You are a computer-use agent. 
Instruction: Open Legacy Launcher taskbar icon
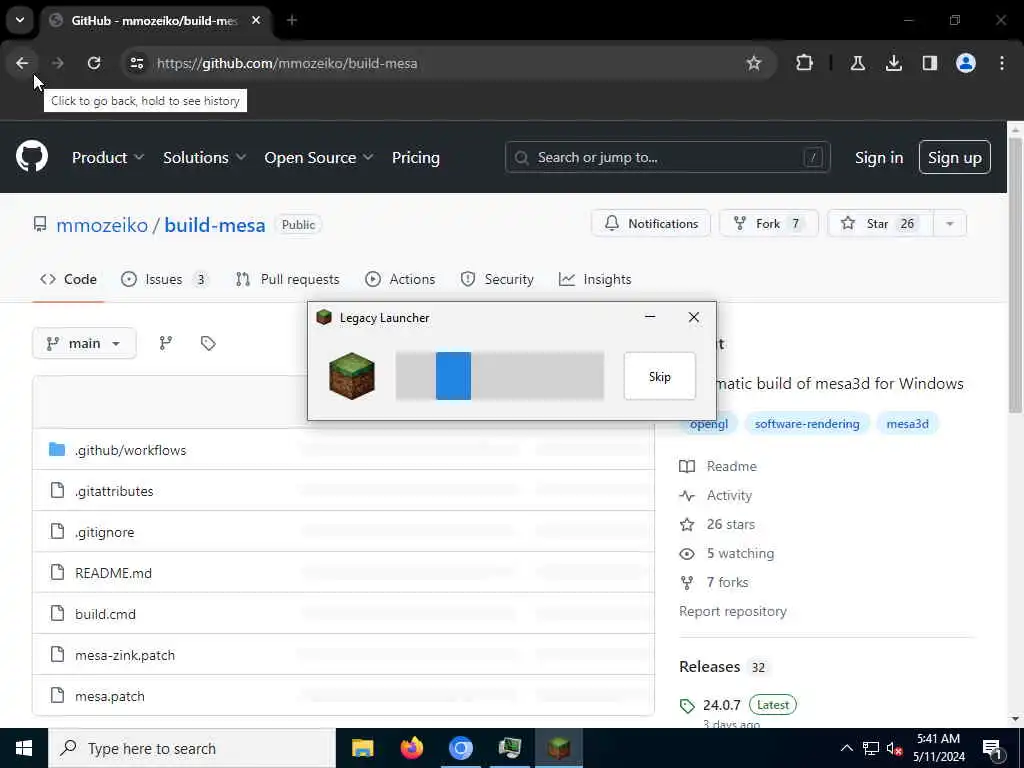pos(559,748)
